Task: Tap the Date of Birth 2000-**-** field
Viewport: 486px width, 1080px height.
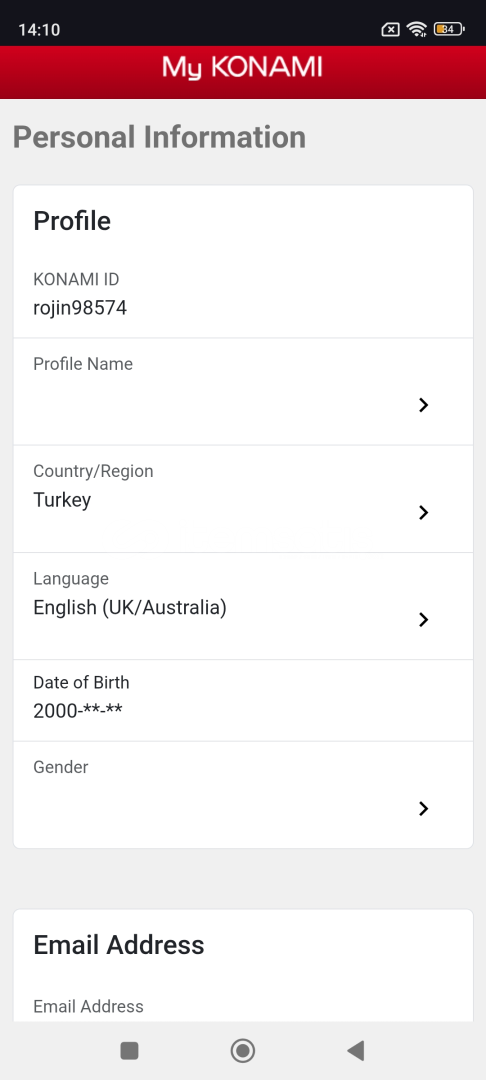Action: tap(243, 700)
